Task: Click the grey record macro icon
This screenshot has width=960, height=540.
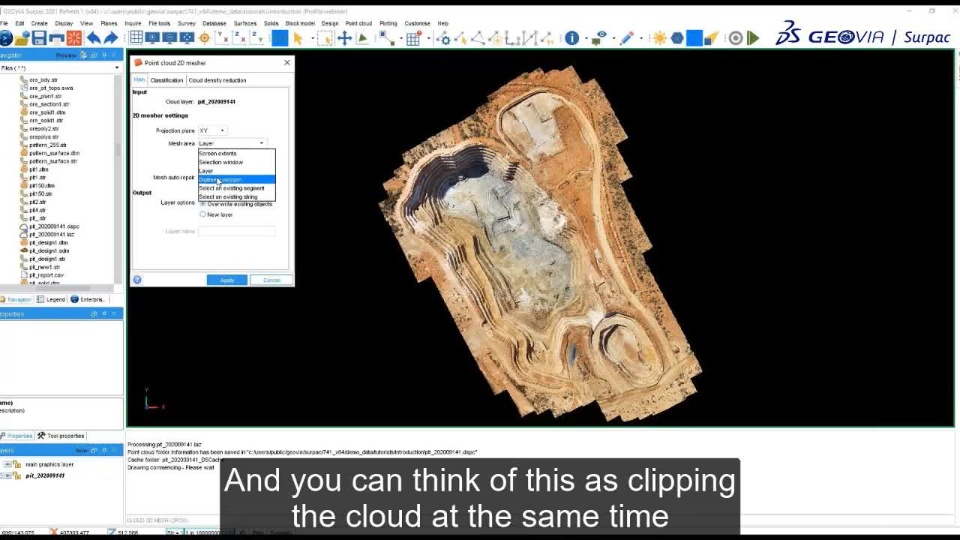Action: point(736,38)
